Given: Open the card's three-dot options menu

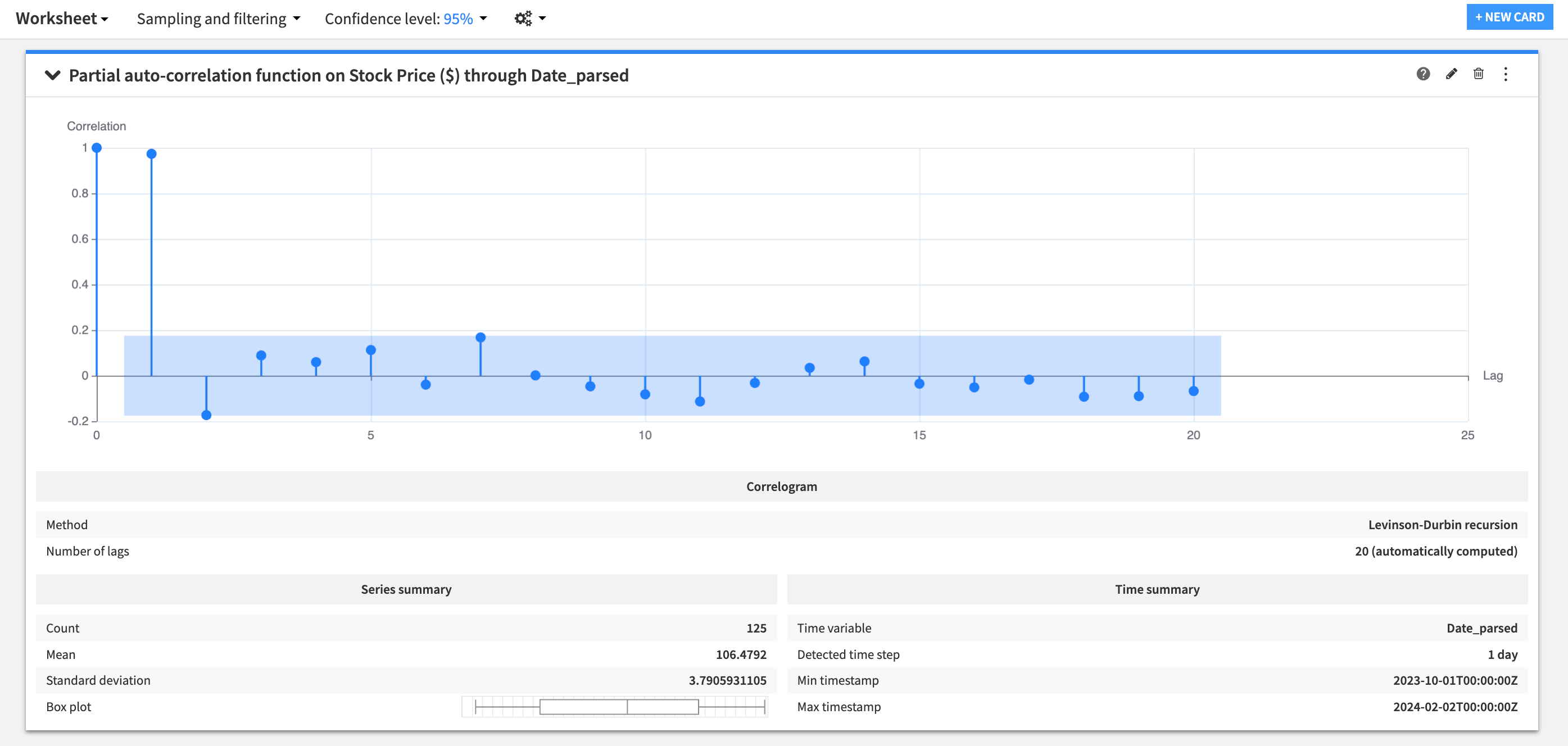Looking at the screenshot, I should pyautogui.click(x=1505, y=74).
